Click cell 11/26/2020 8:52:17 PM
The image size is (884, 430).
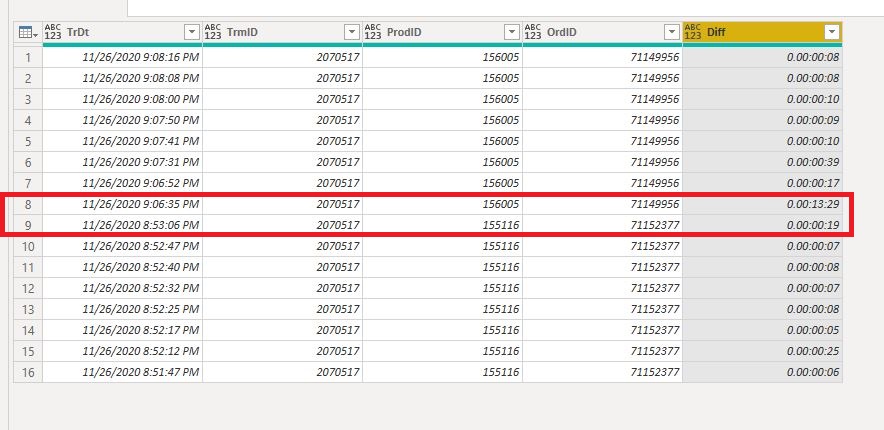[122, 330]
